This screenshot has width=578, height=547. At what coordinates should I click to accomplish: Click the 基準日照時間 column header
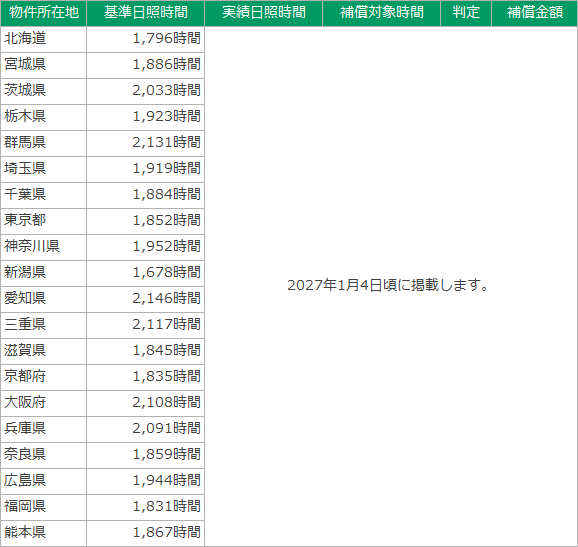click(x=146, y=13)
